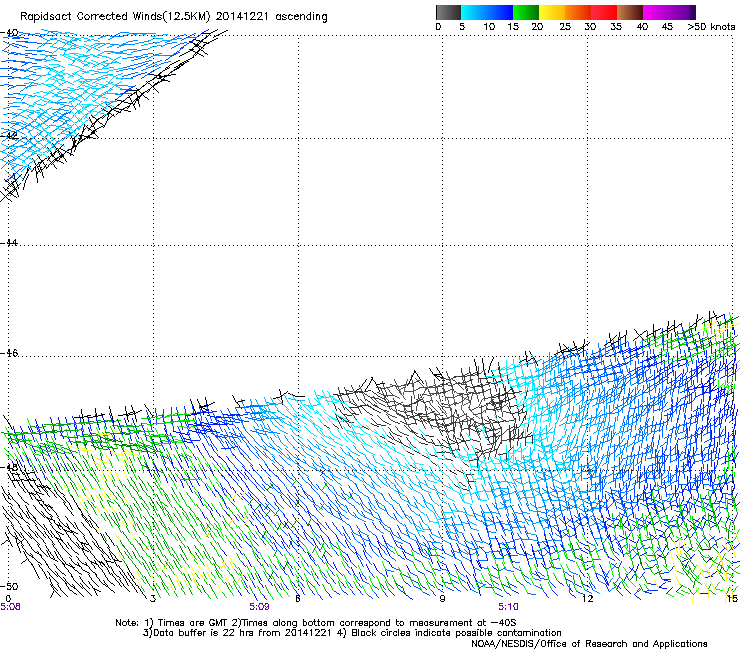Click the '20141221 ascending' date in the title

pos(271,17)
